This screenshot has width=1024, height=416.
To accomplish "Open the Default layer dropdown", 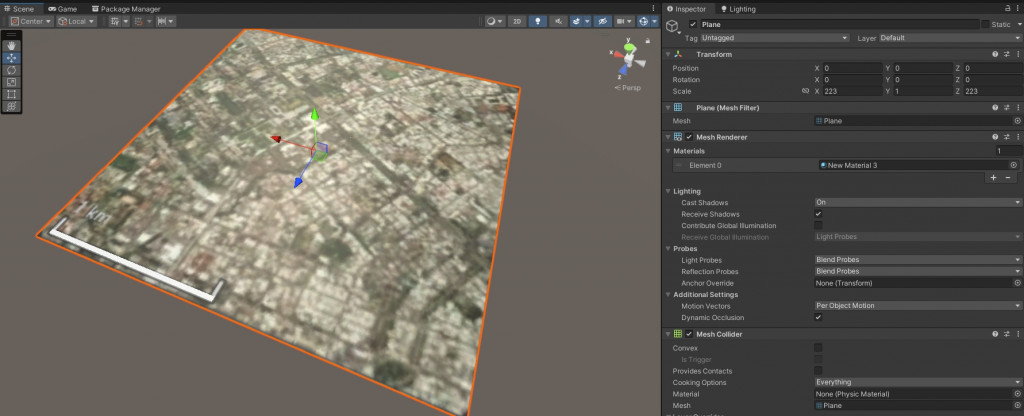I will pyautogui.click(x=950, y=38).
